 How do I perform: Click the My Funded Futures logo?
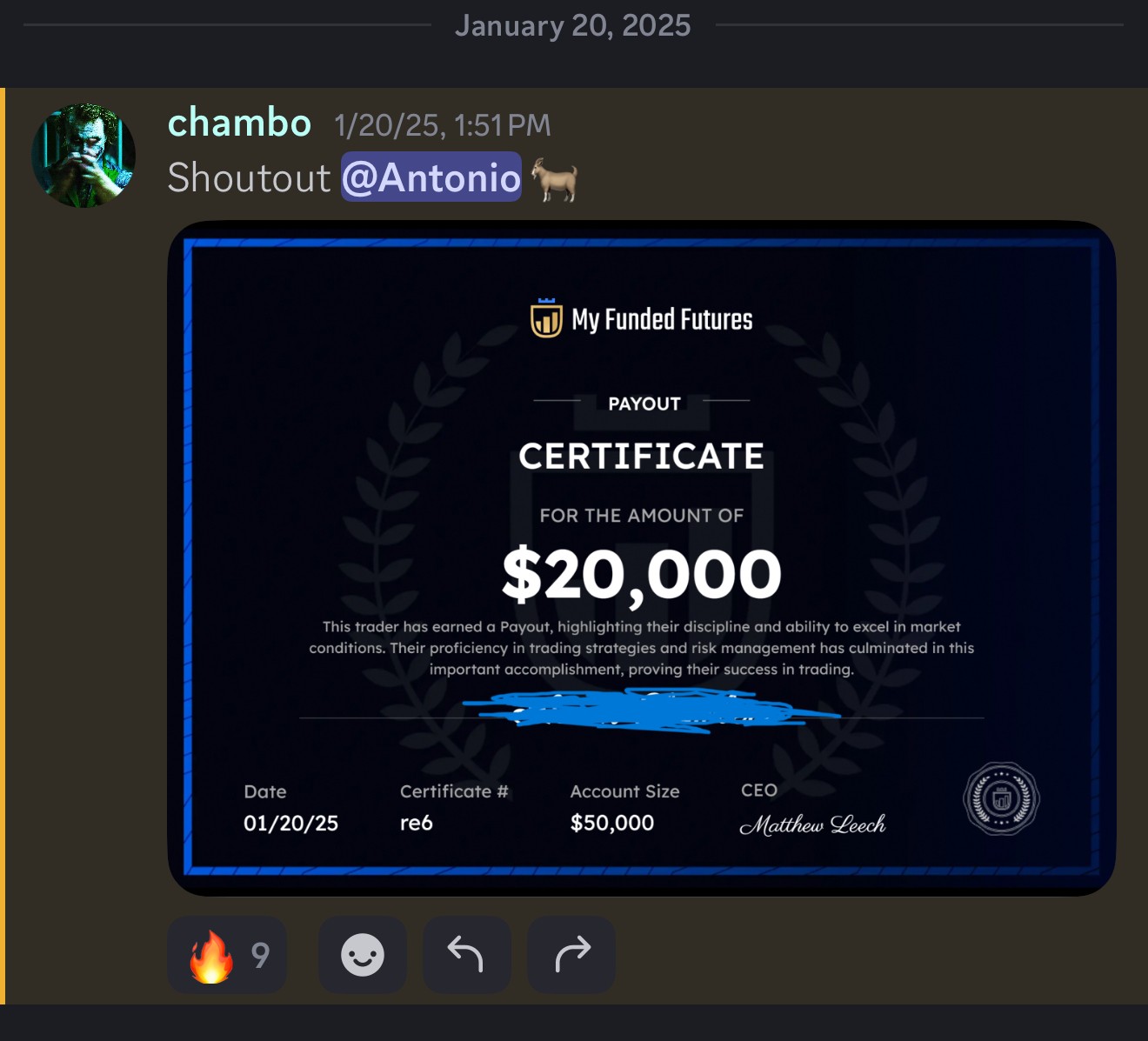tap(642, 319)
